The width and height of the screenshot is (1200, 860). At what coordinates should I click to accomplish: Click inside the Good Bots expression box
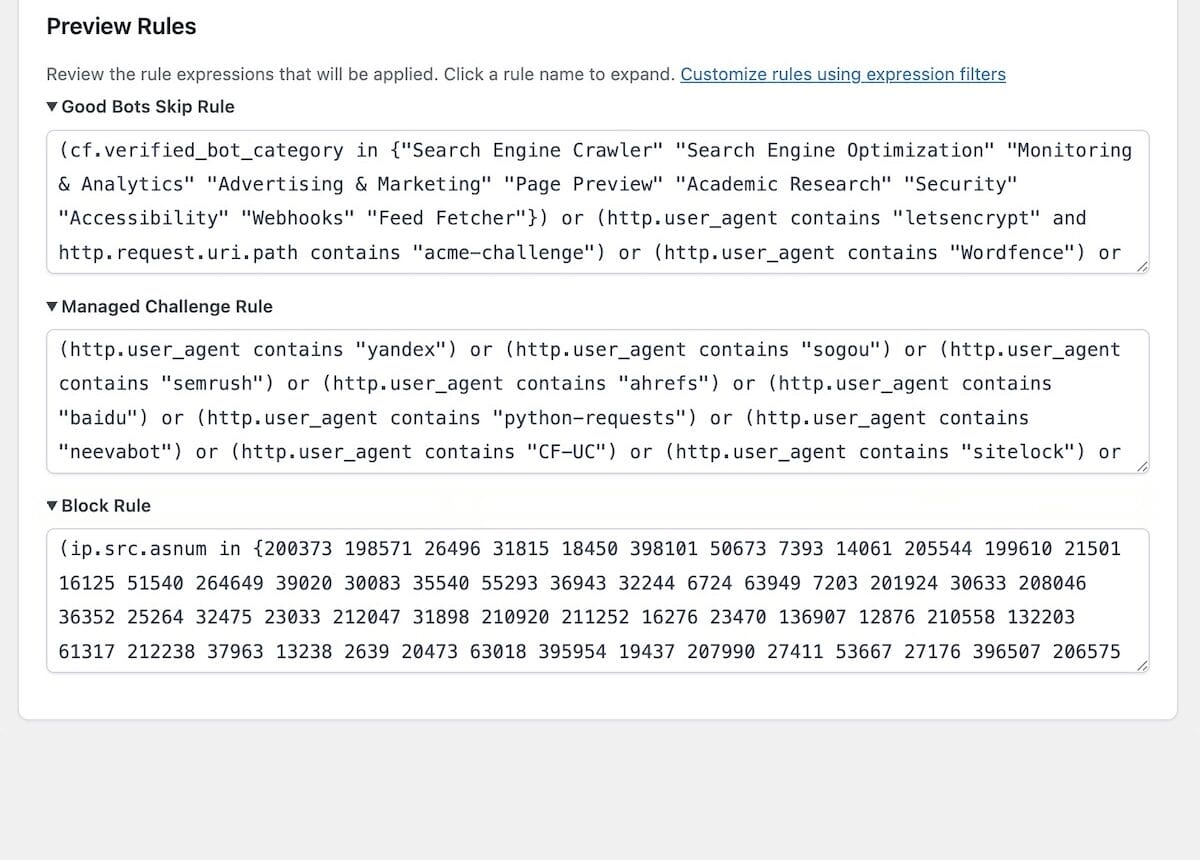pyautogui.click(x=598, y=200)
